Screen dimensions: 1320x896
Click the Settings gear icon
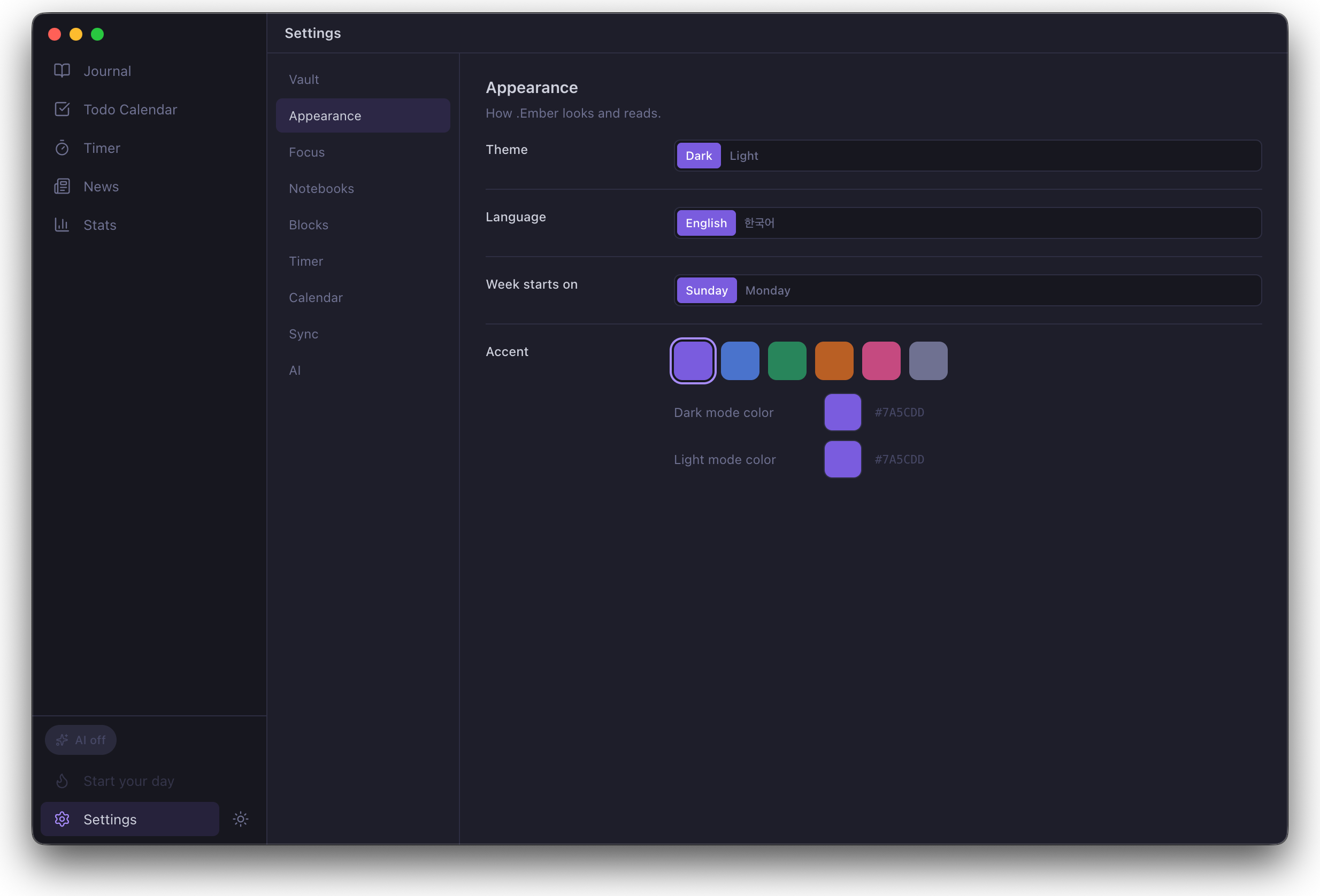(62, 820)
